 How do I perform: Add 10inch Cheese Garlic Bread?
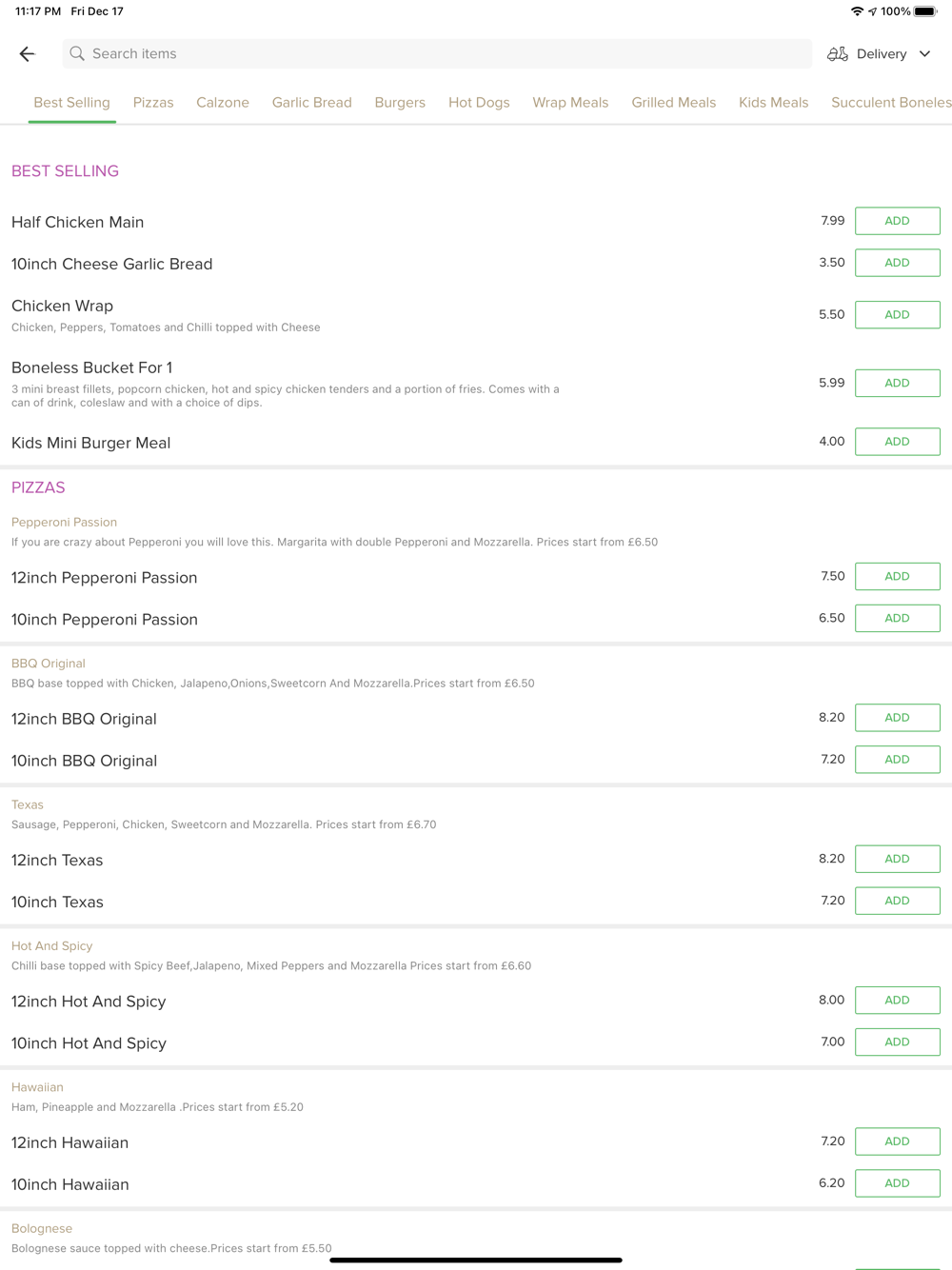tap(897, 263)
